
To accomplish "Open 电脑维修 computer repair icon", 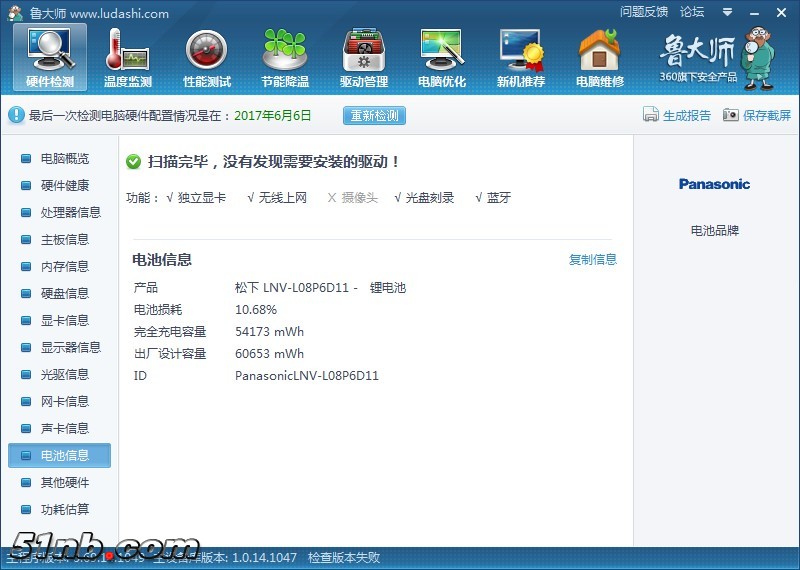I will (x=599, y=56).
